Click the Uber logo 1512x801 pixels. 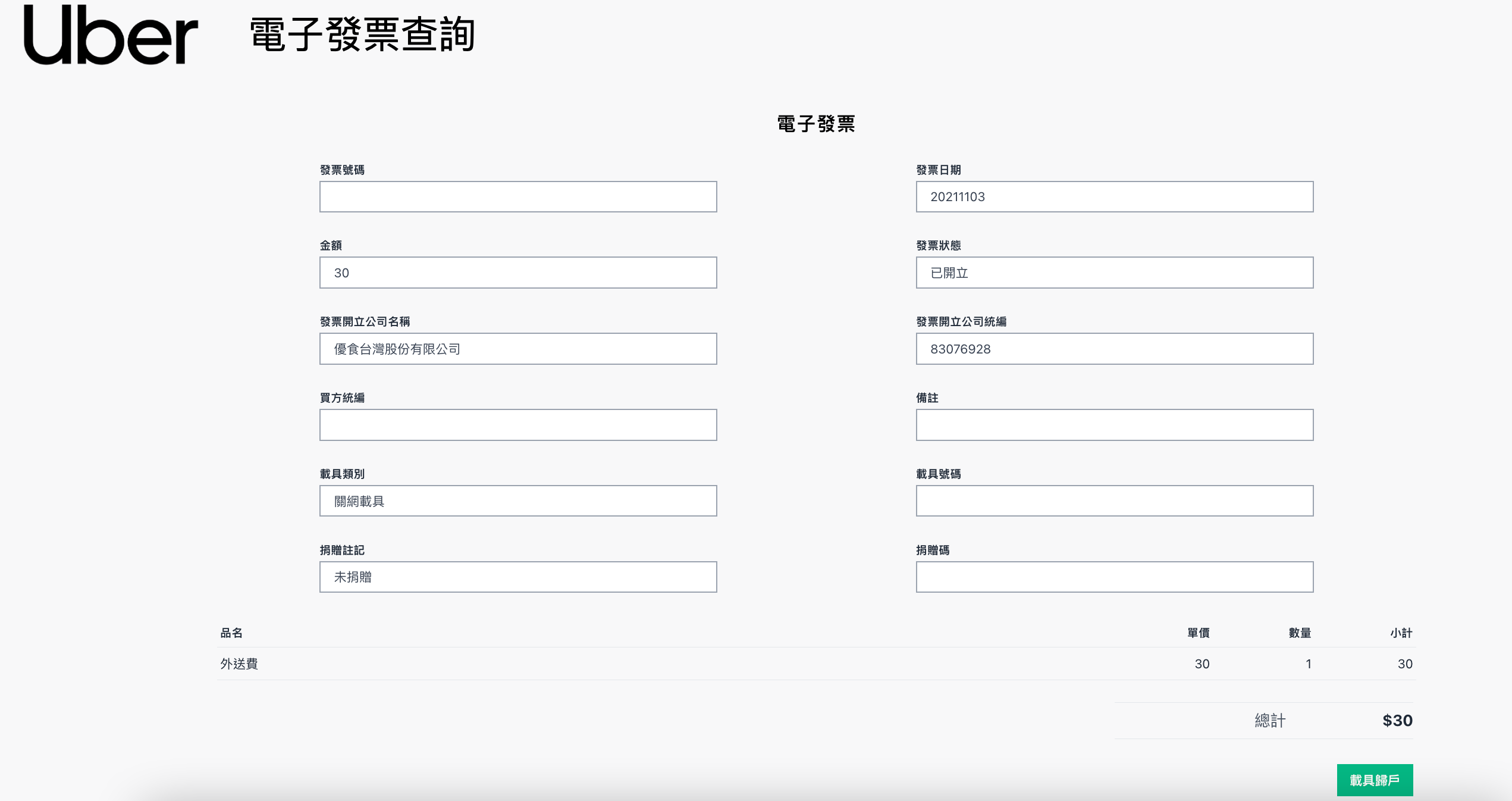tap(111, 35)
